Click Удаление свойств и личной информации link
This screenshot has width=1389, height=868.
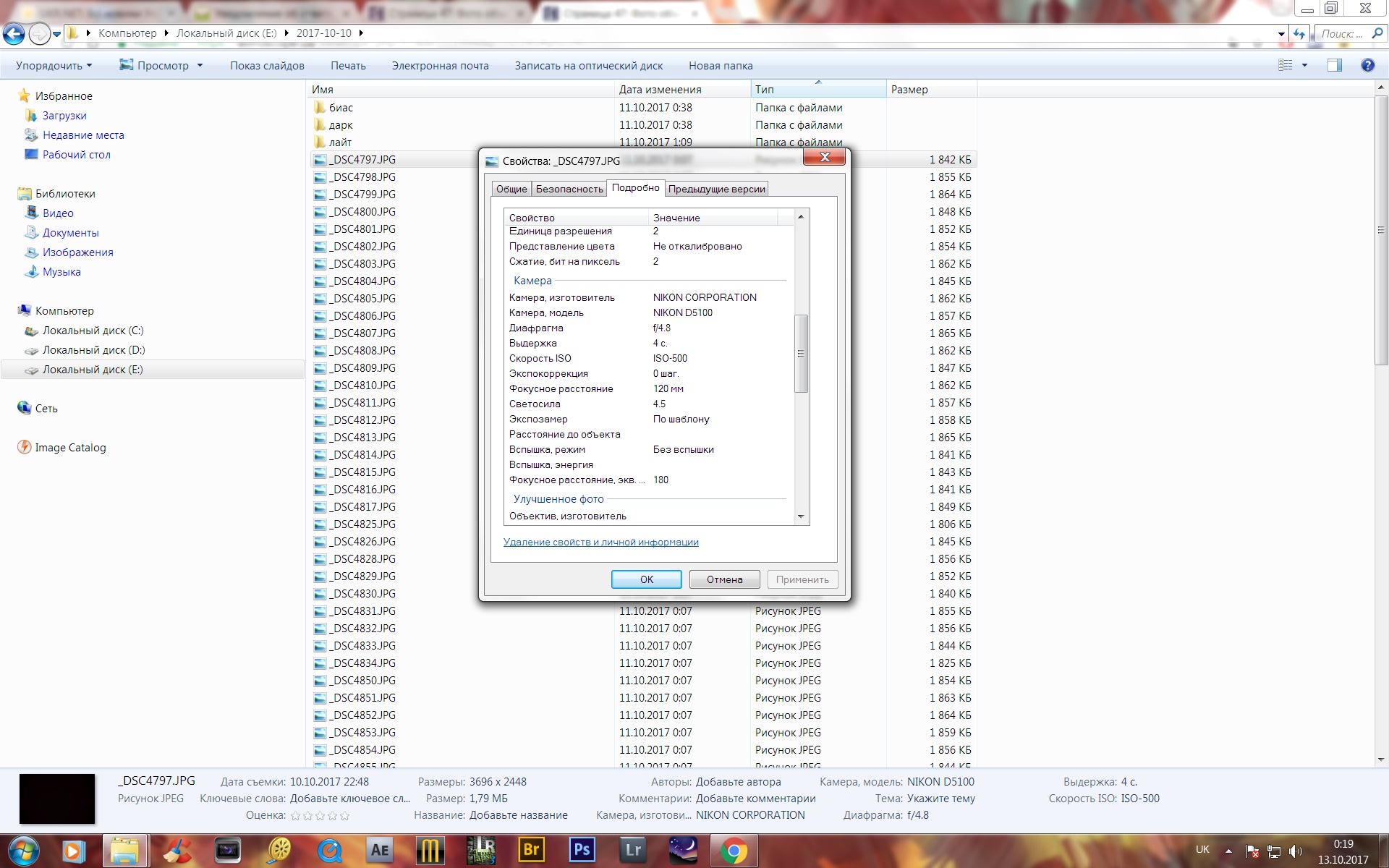click(600, 542)
